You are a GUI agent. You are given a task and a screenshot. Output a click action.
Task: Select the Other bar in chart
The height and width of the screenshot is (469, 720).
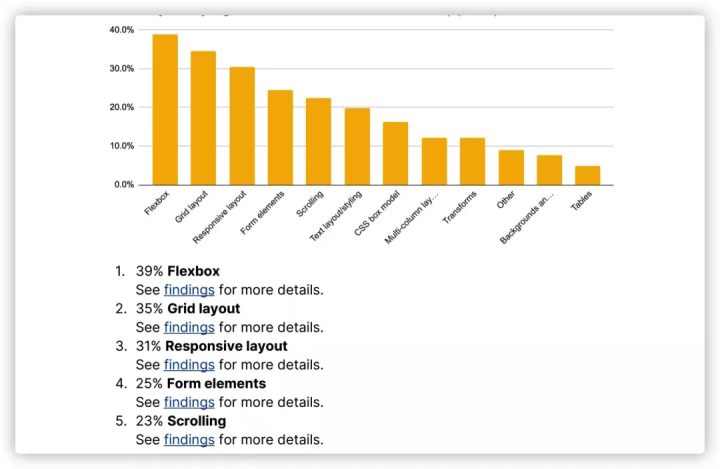511,168
